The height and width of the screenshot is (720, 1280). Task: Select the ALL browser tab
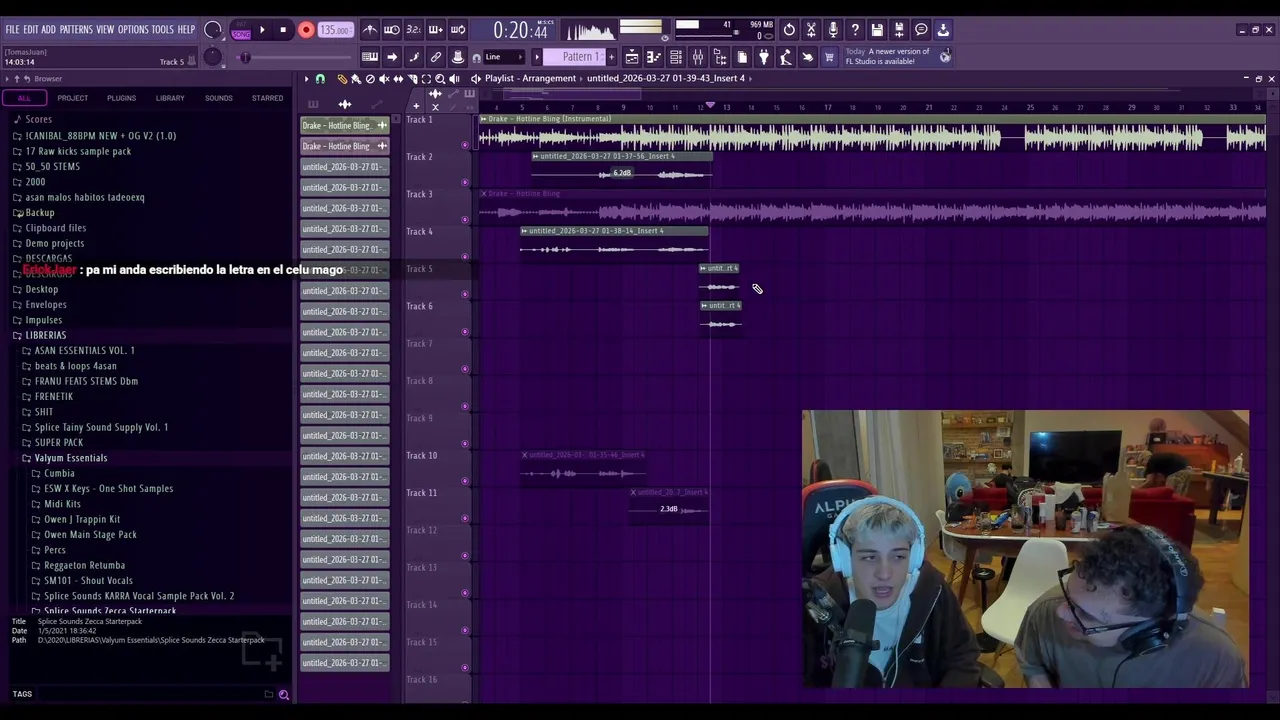coord(24,98)
